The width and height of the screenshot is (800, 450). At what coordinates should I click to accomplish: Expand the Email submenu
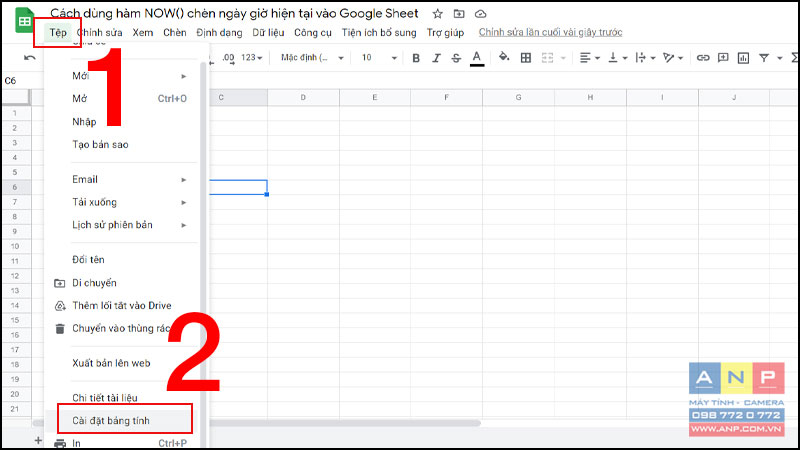coord(184,180)
